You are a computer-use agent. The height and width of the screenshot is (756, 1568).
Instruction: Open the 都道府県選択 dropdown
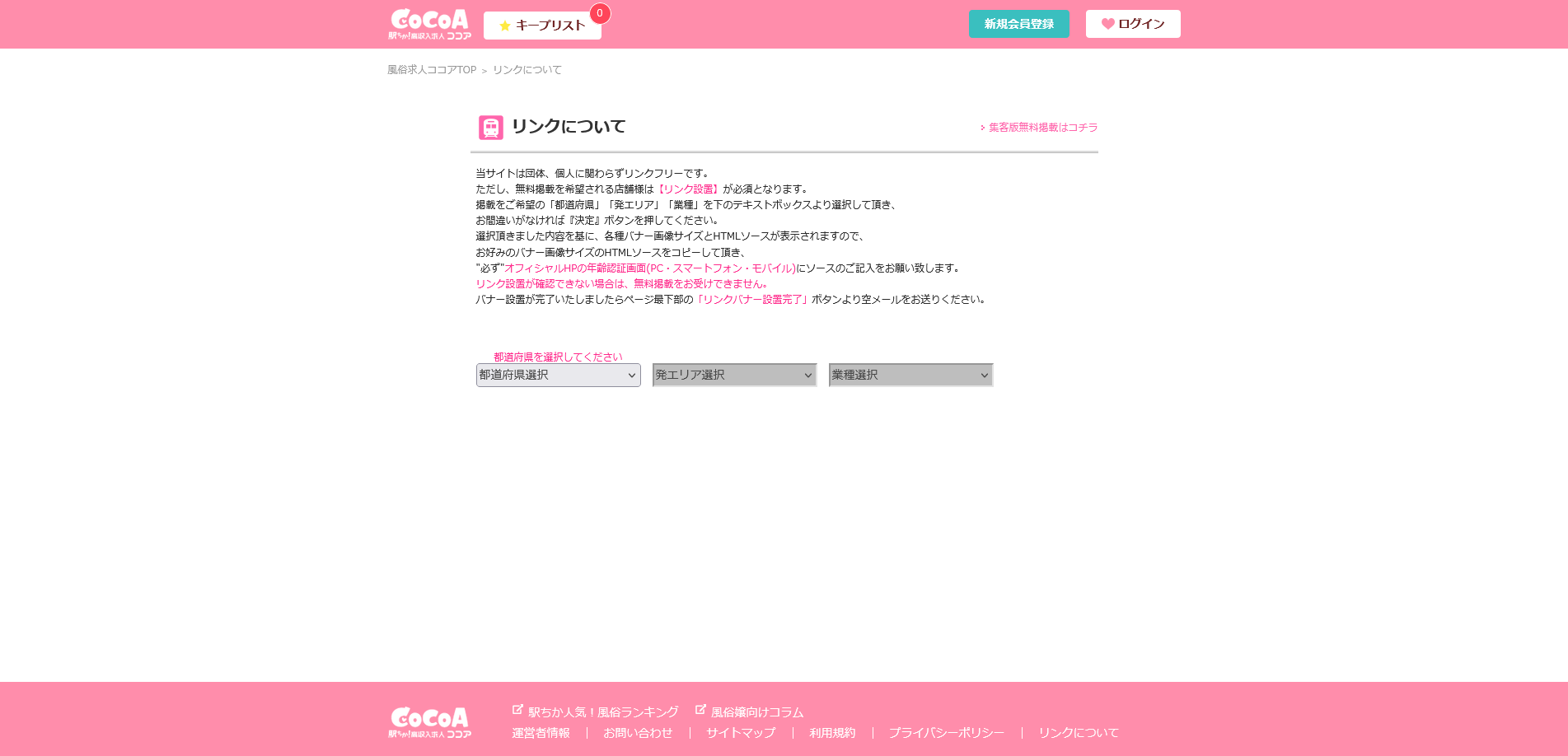point(559,375)
